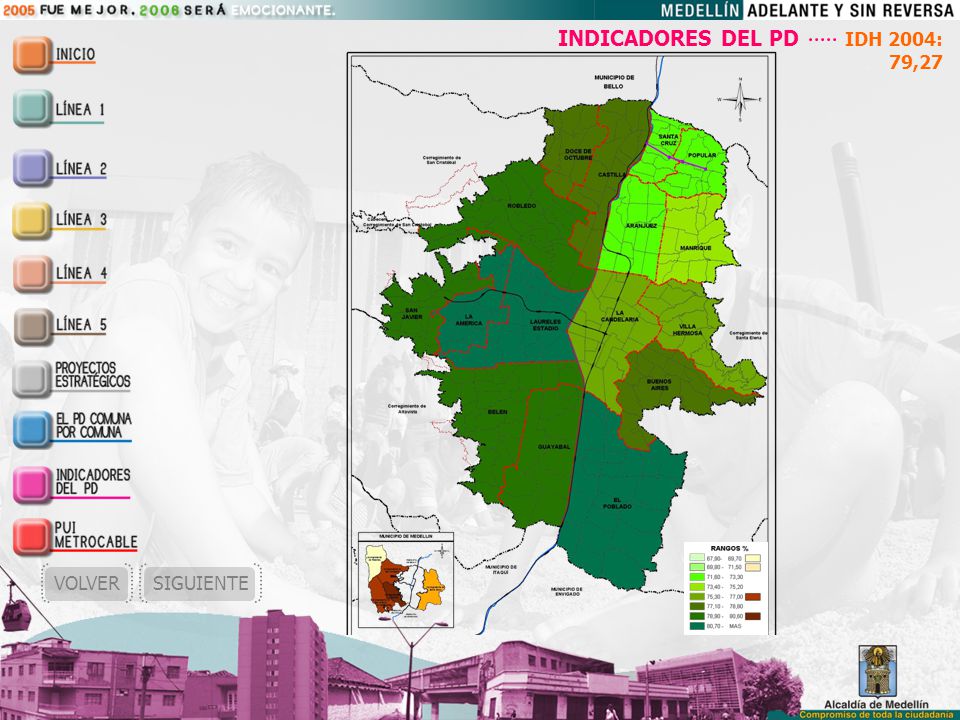Click the SANTA CRUZ comuna label

(668, 140)
